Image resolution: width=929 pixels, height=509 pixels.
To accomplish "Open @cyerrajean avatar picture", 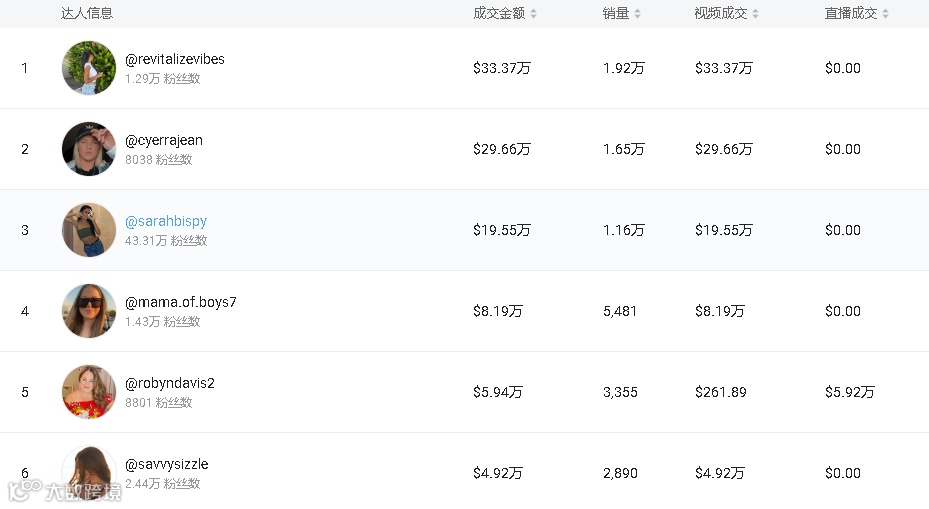I will 89,149.
